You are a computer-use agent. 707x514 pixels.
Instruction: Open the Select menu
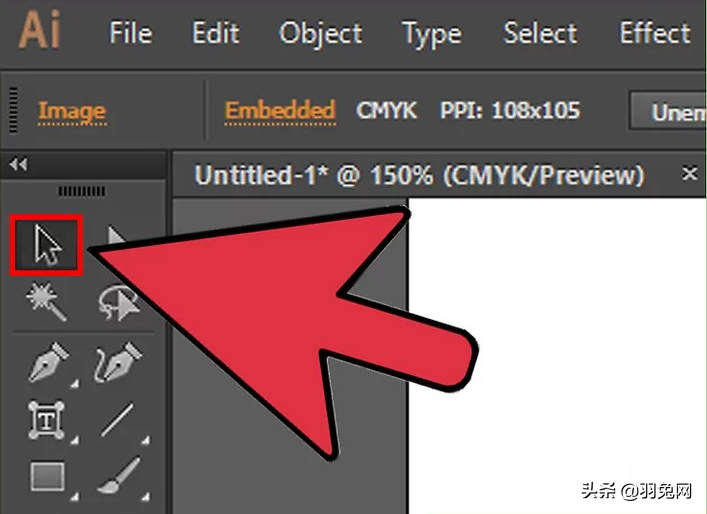tap(540, 33)
